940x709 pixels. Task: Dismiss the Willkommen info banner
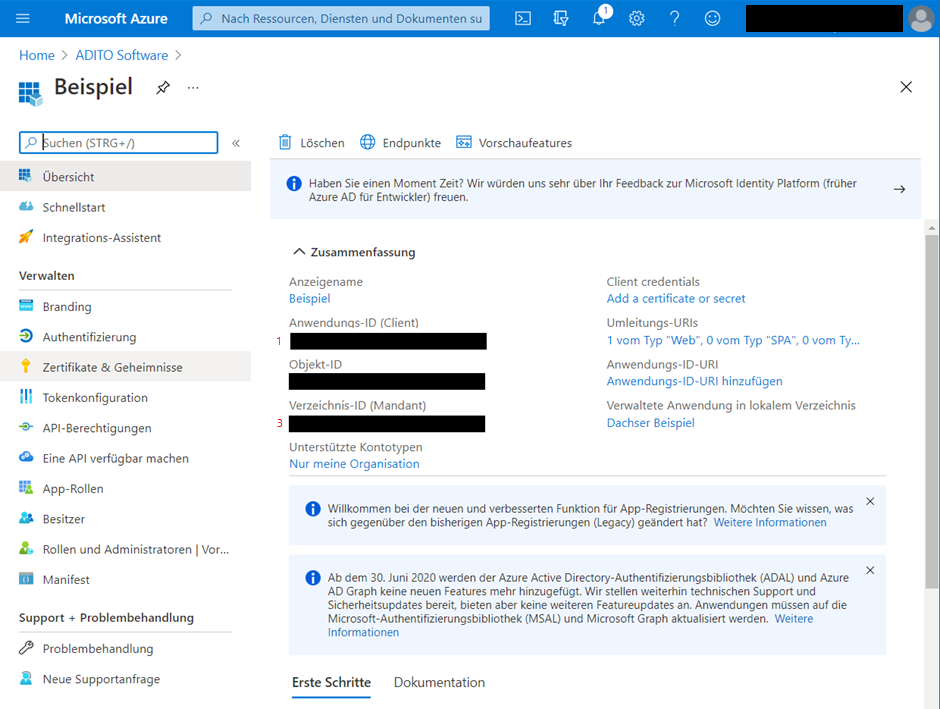click(870, 501)
